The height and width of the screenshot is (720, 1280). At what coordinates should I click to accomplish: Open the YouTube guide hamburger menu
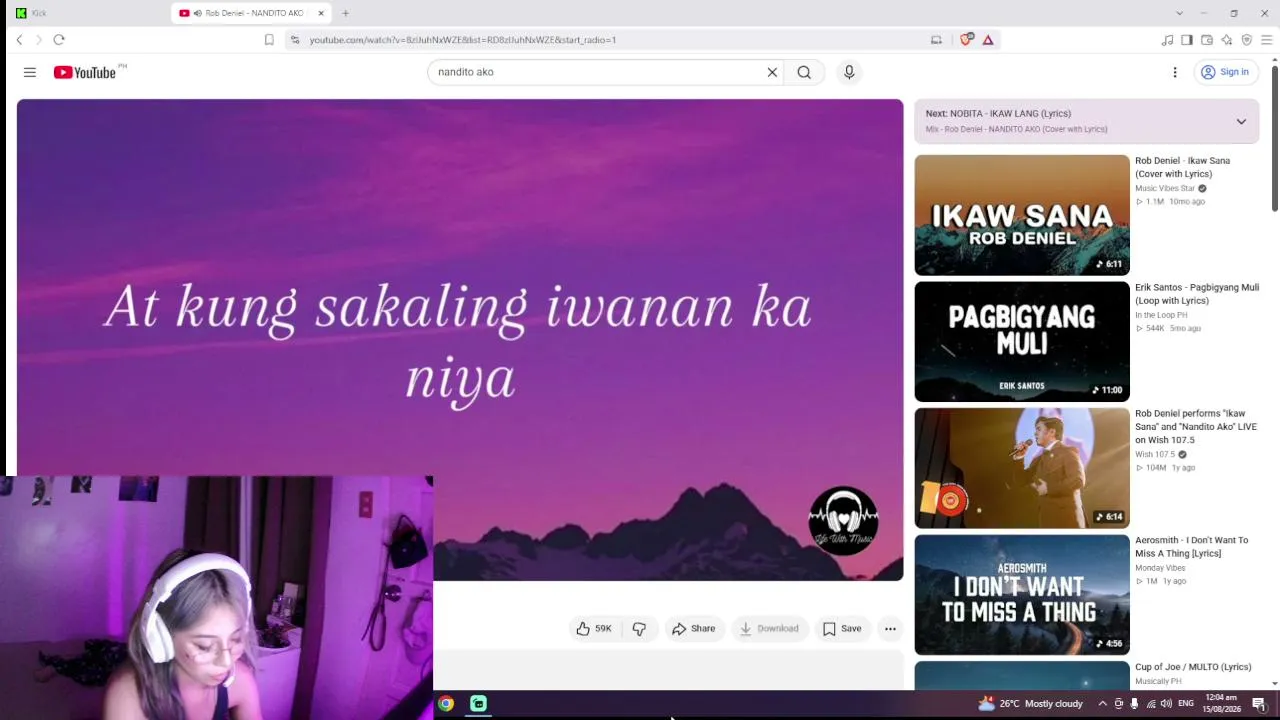coord(30,72)
